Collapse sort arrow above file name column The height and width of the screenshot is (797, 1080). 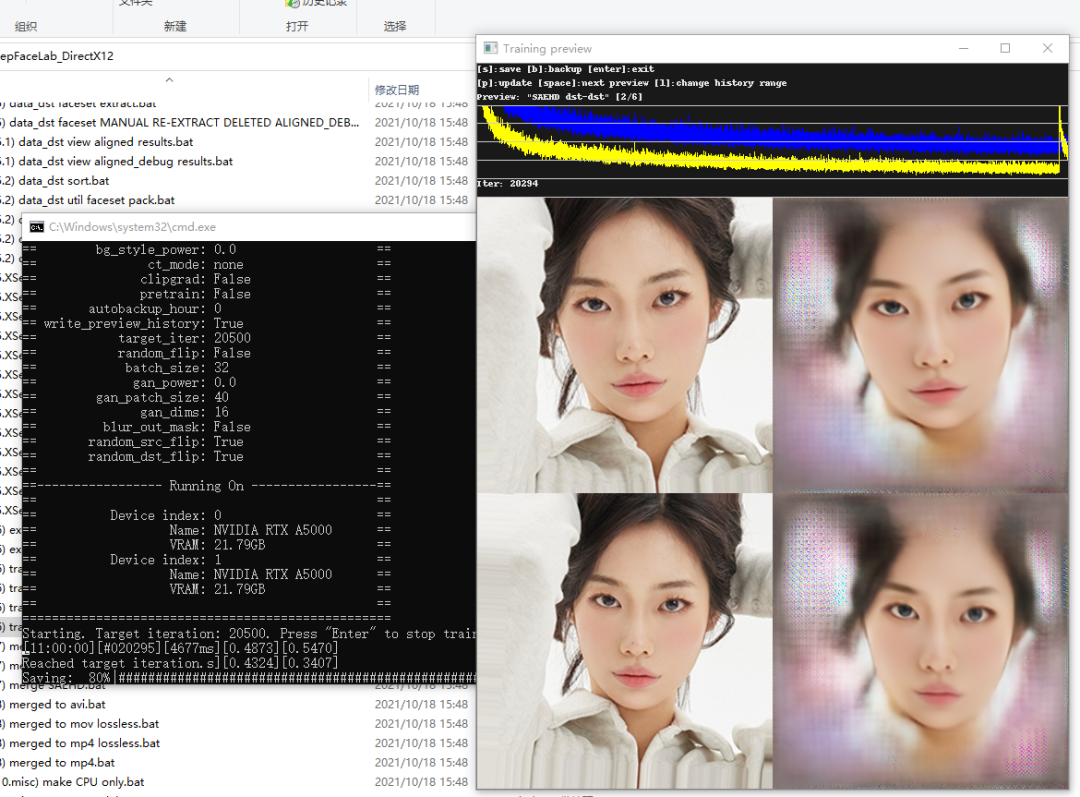pos(169,80)
